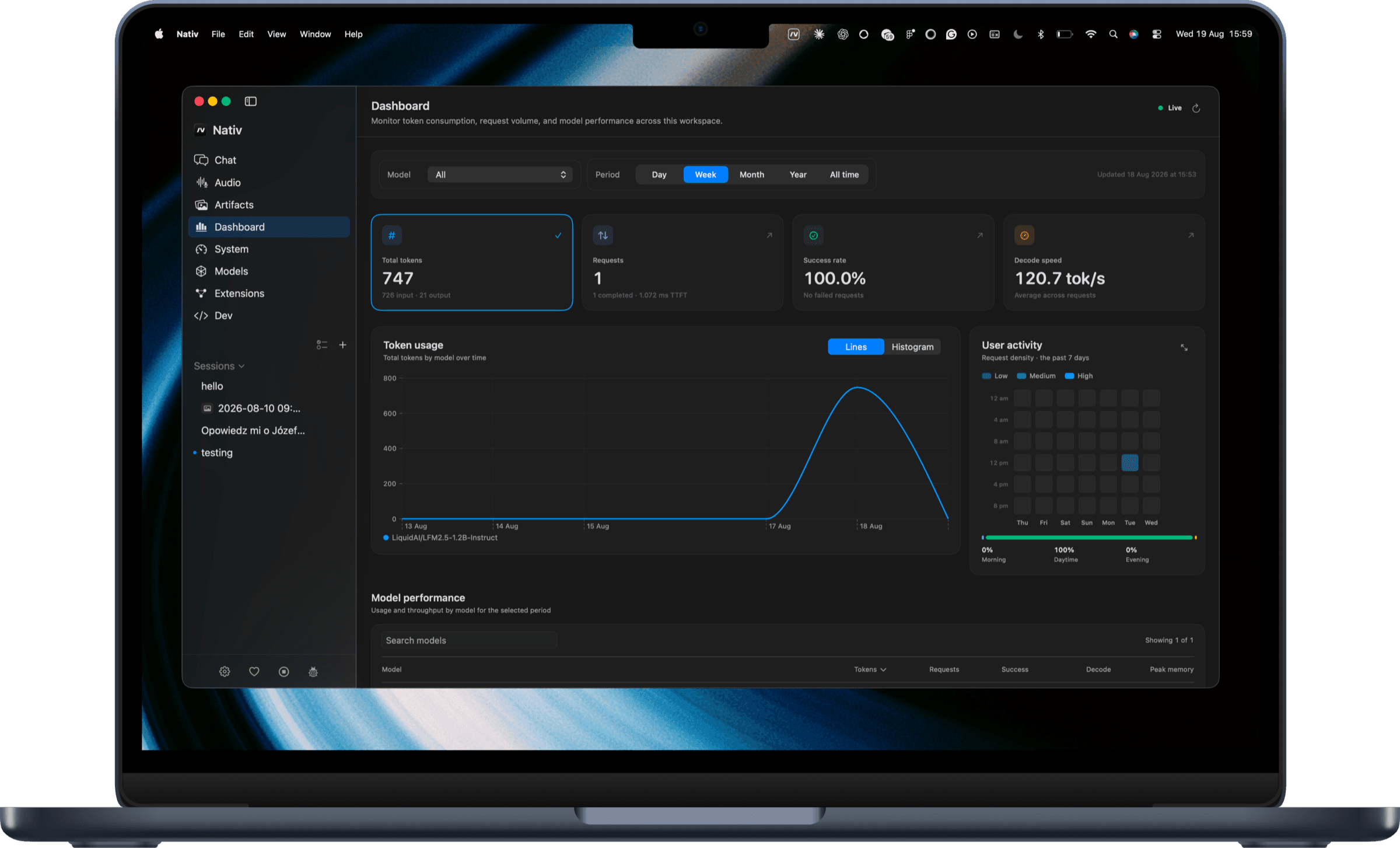Open the View menu
The image size is (1400, 848).
coord(276,34)
